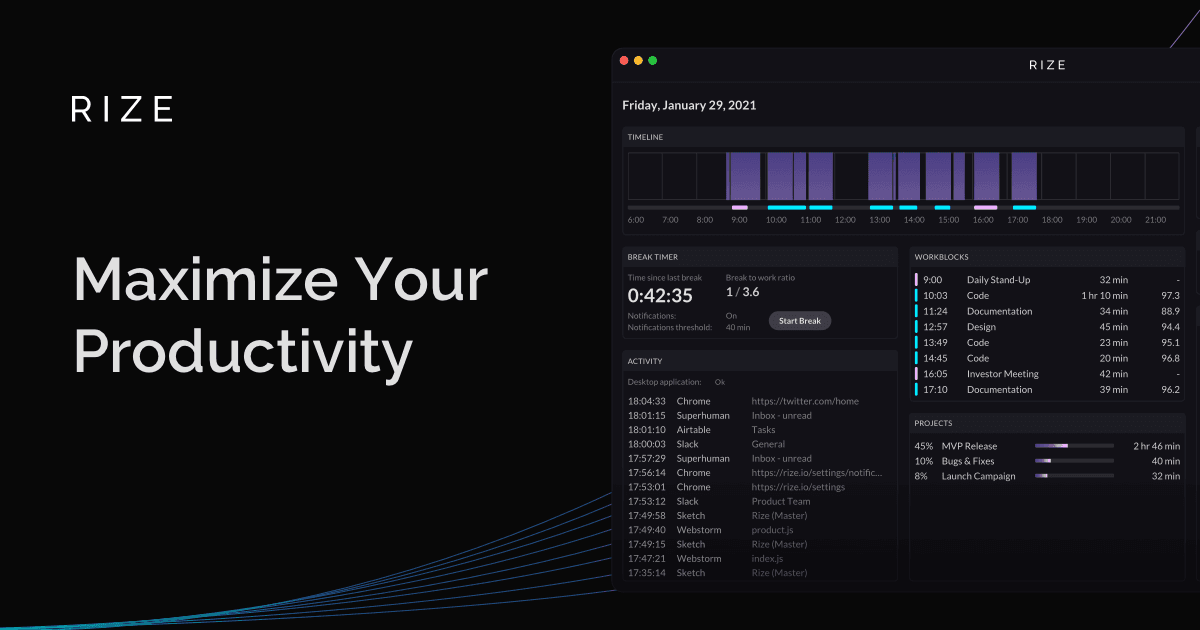Click the Bugs & Fixes progress bar

[1074, 461]
